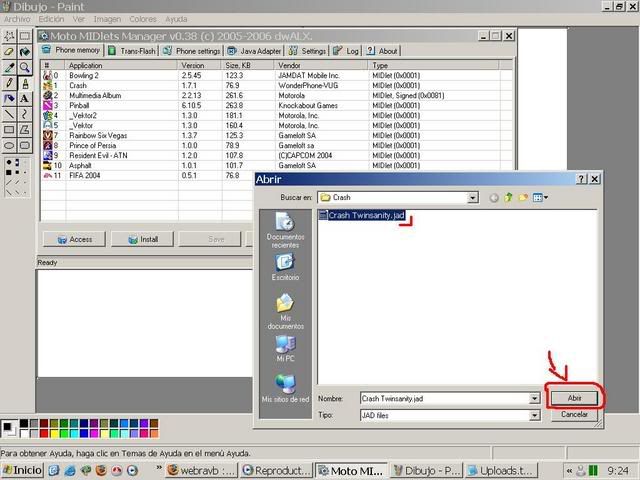The width and height of the screenshot is (640, 480).
Task: Open Mi PC in the places bar
Action: 285,349
